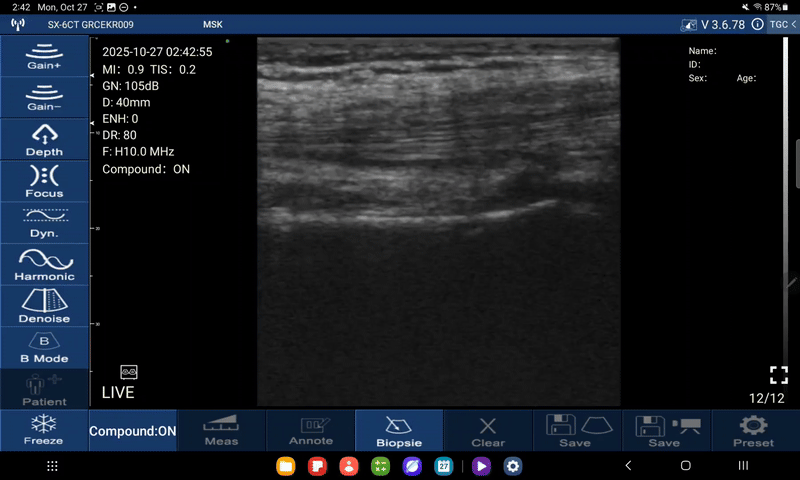Screen dimensions: 800x480
Task: Open the Patient info panel
Action: [44, 390]
